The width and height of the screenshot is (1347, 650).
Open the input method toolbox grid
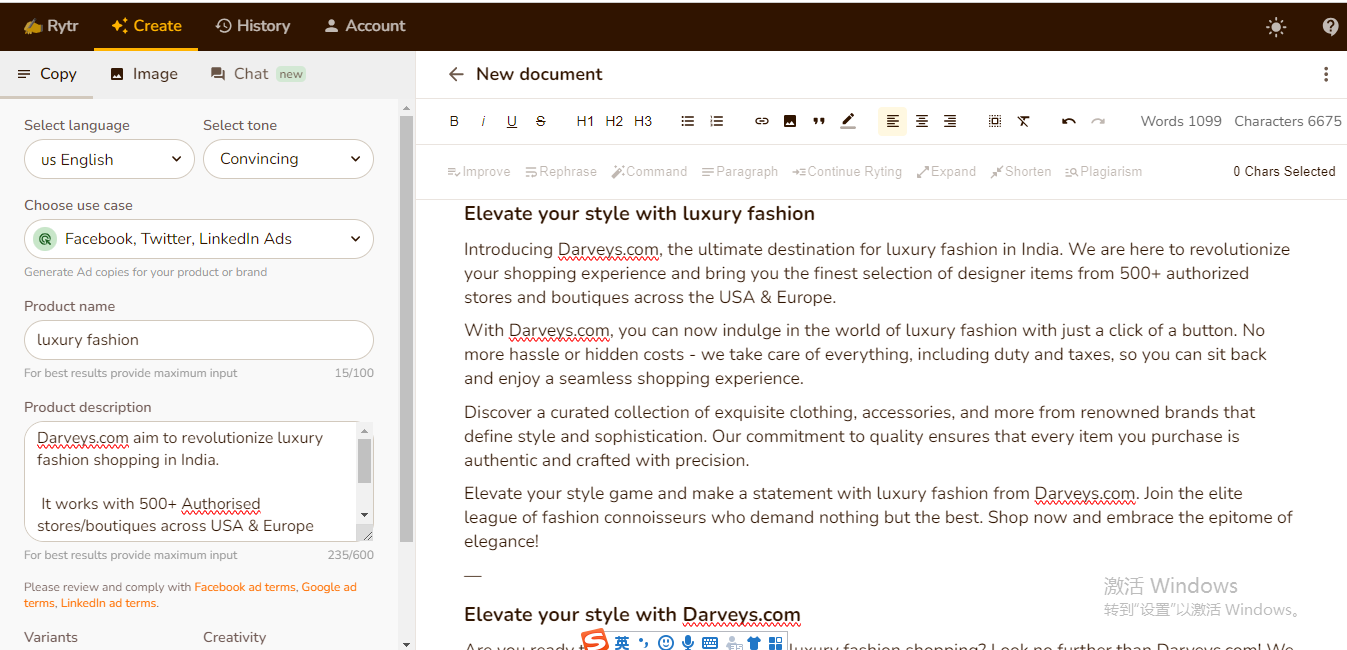pos(776,642)
